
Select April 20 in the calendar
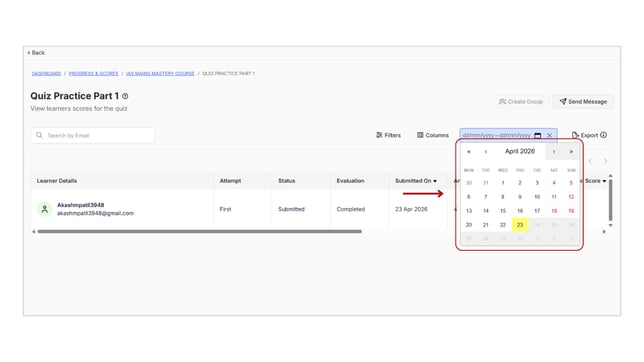pos(469,225)
